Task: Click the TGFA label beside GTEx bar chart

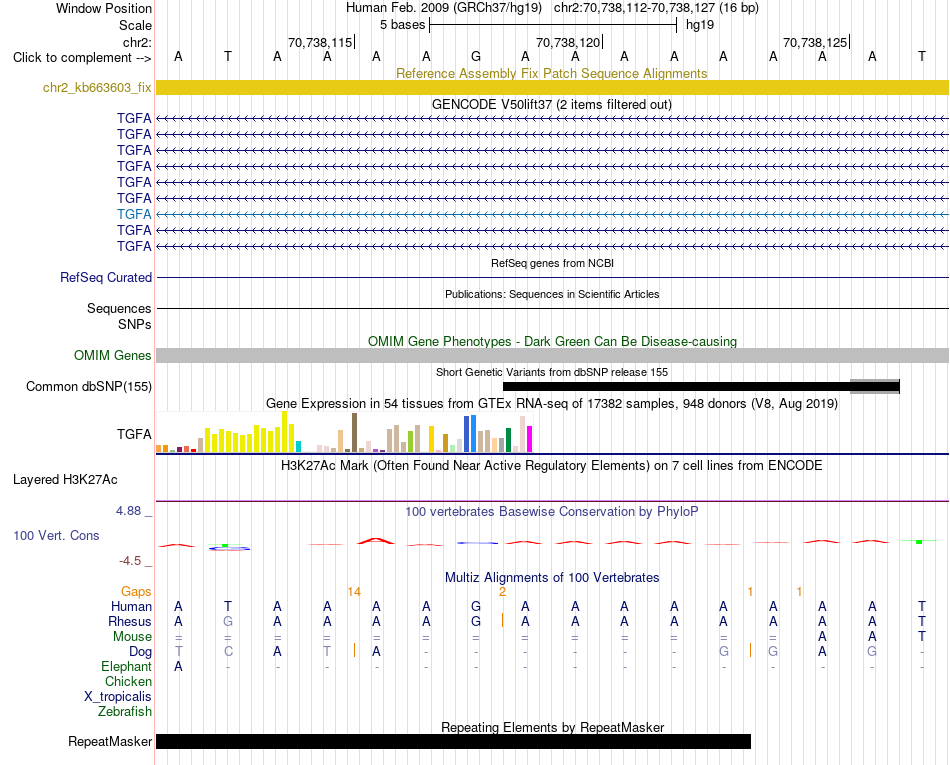Action: 134,434
